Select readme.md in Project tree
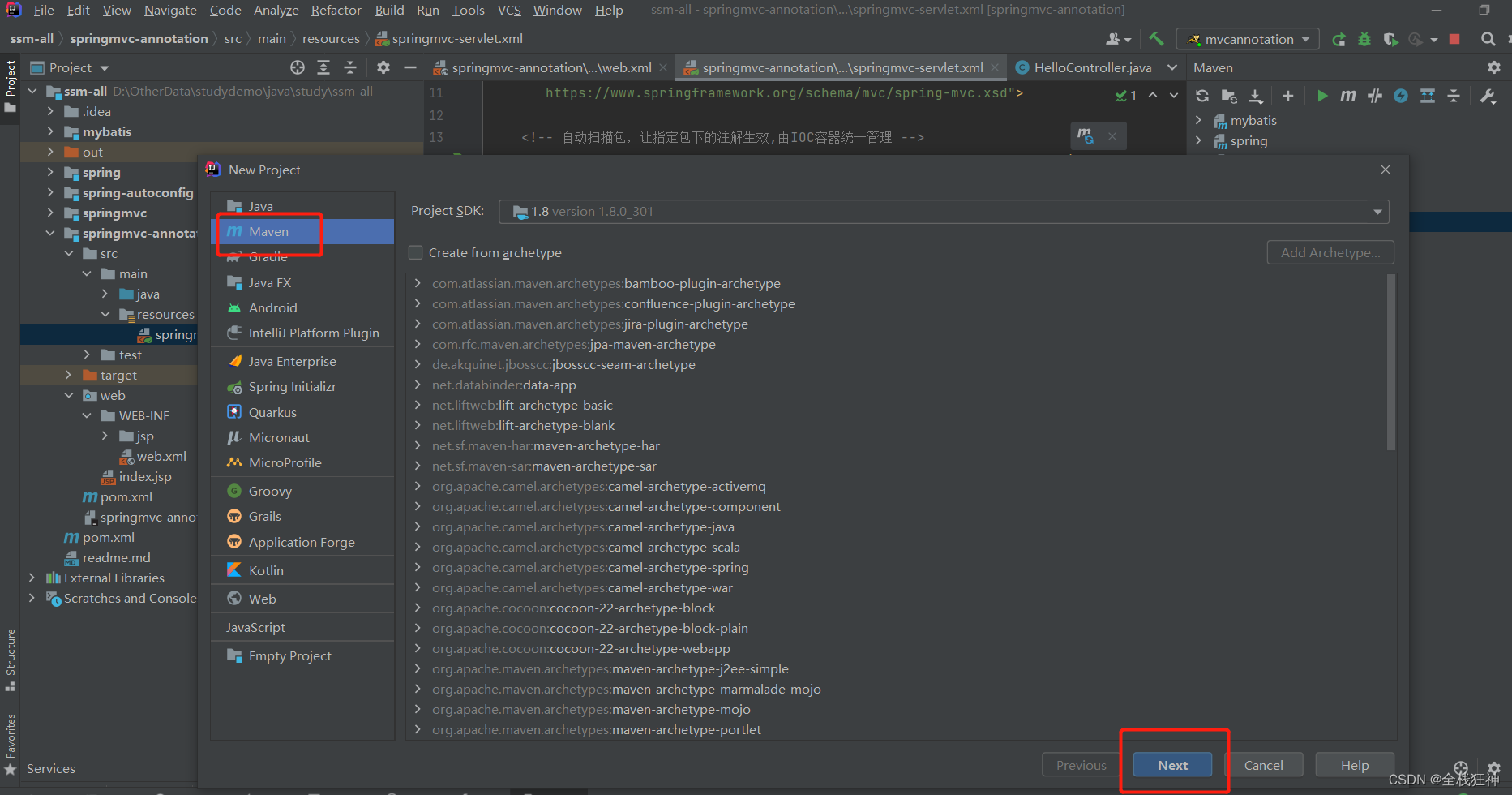 point(116,557)
